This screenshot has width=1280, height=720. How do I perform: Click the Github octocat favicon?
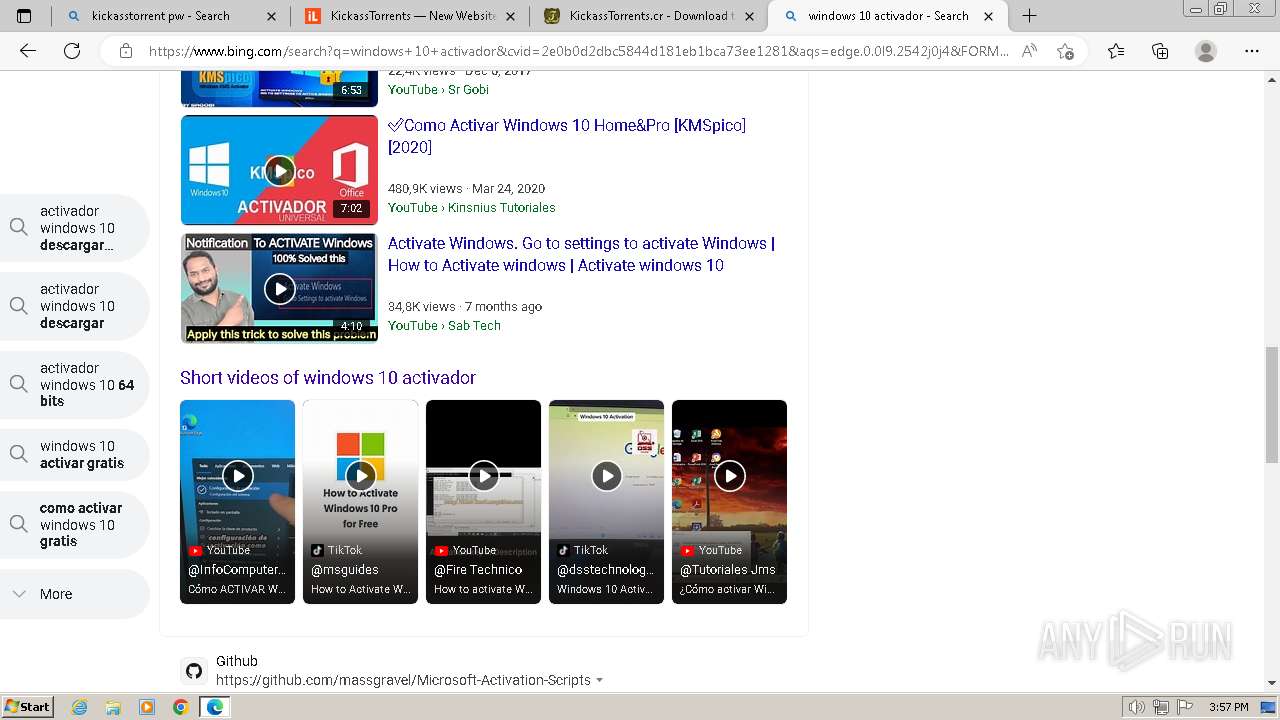(x=194, y=671)
